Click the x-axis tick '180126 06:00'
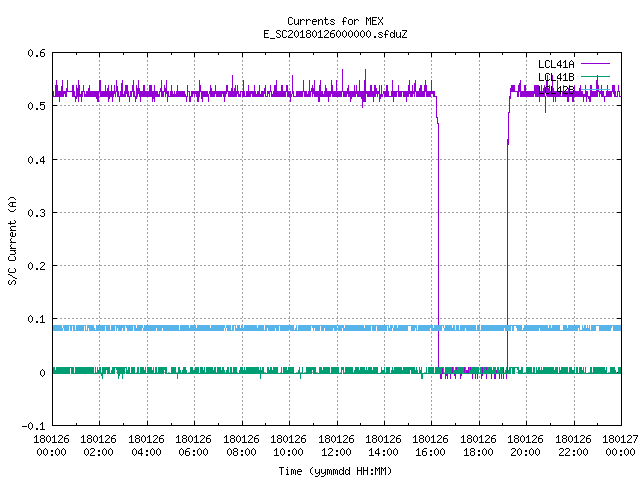640x480 pixels. 193,446
